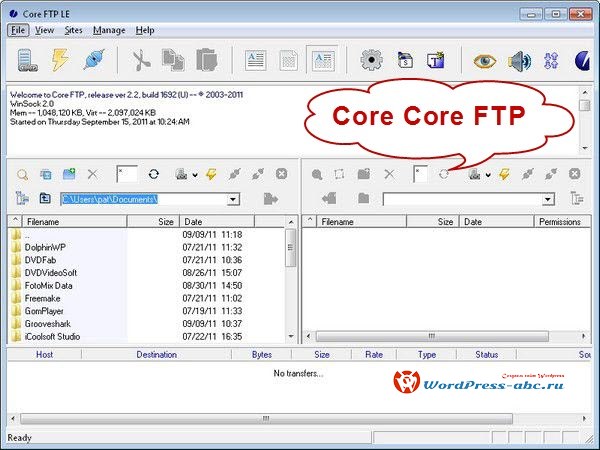The height and width of the screenshot is (450, 600).
Task: Click the Core FTP logo icon in toolbar
Action: point(582,60)
